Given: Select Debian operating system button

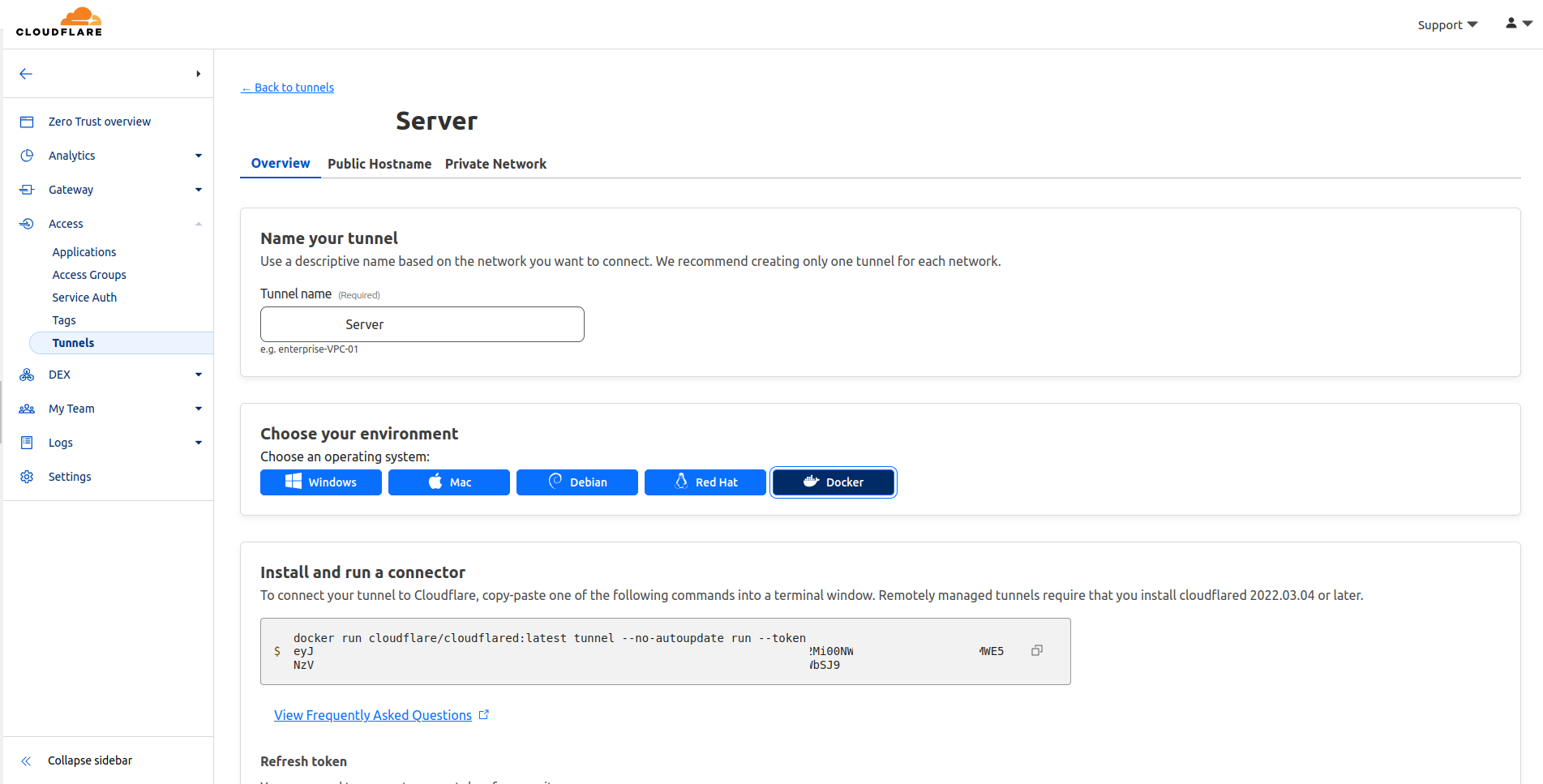Looking at the screenshot, I should click(577, 482).
